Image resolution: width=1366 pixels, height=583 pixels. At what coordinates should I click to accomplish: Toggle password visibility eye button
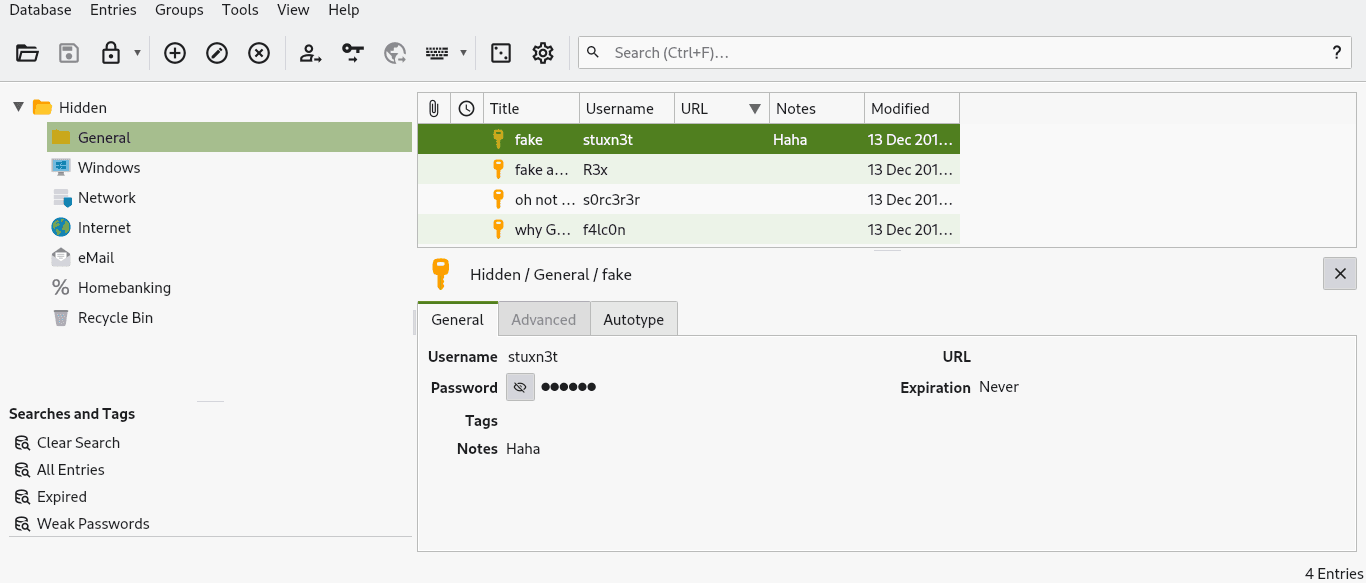click(x=520, y=387)
